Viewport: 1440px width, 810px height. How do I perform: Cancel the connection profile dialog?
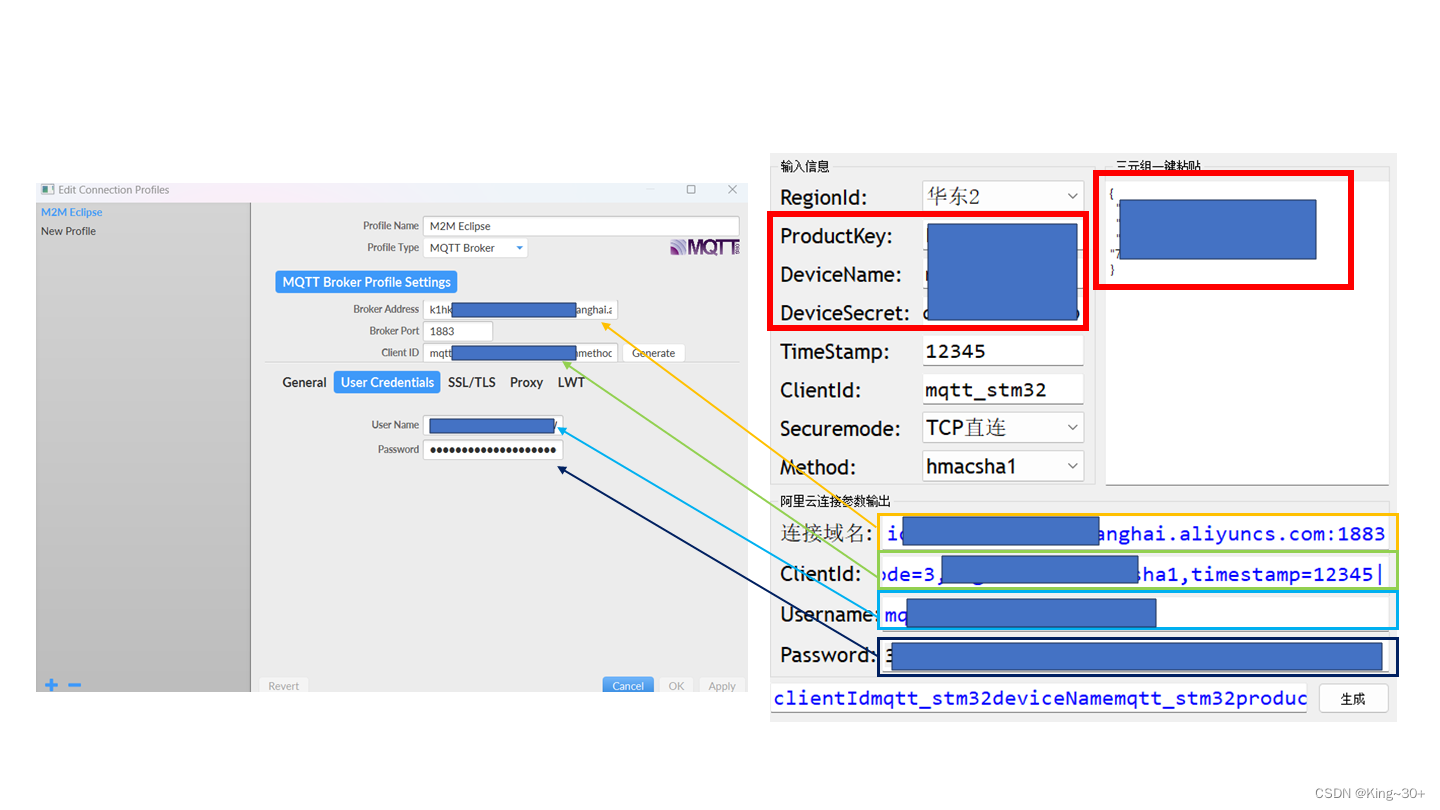[x=628, y=686]
